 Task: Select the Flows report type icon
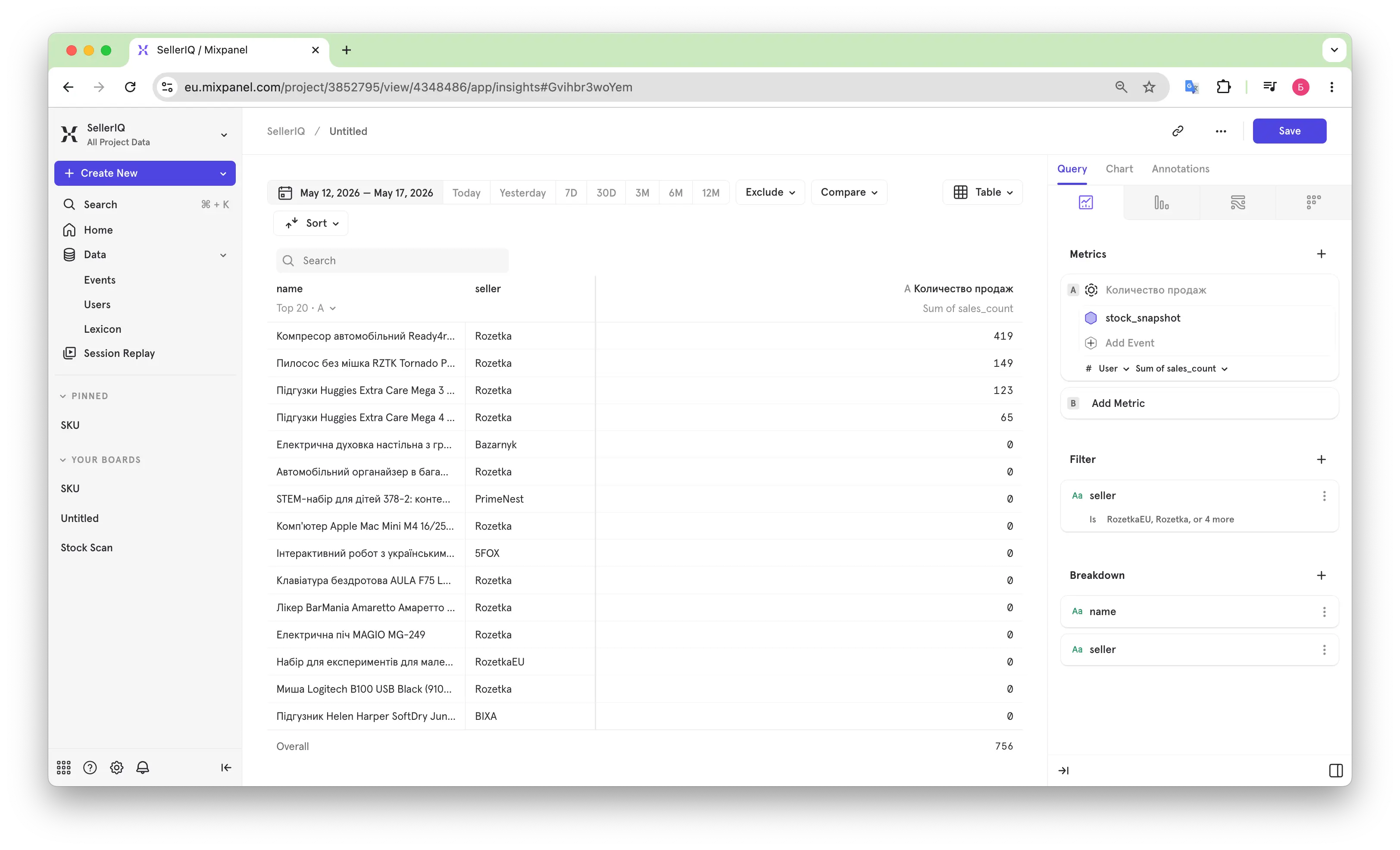pyautogui.click(x=1237, y=202)
